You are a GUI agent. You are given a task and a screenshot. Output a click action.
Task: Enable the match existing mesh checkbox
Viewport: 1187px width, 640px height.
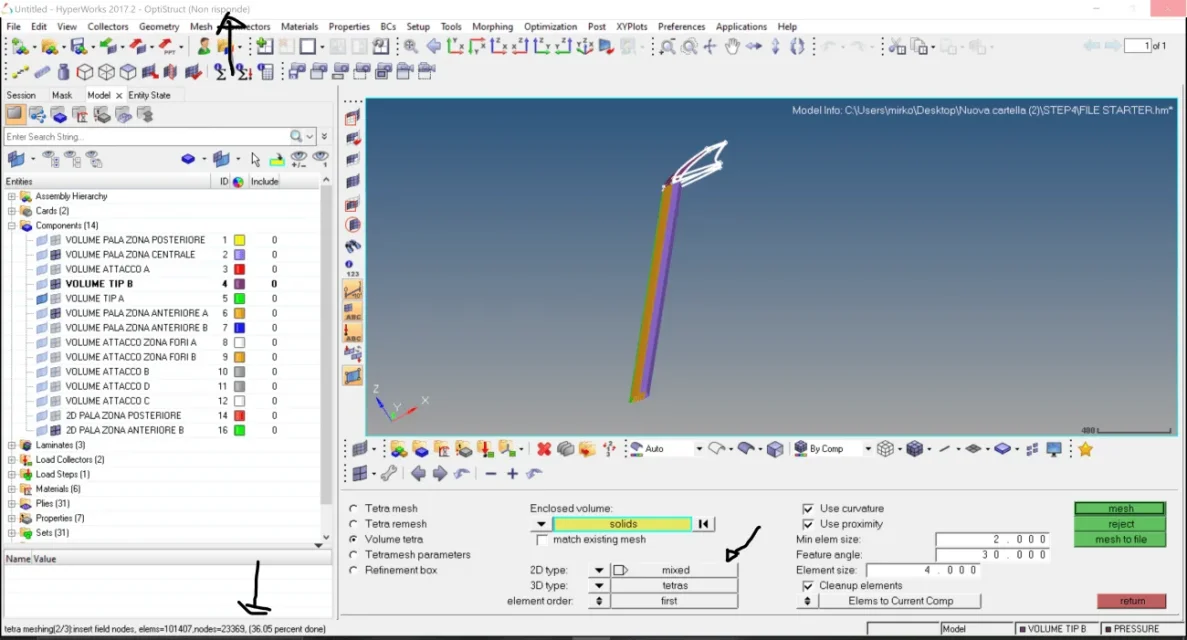point(541,540)
